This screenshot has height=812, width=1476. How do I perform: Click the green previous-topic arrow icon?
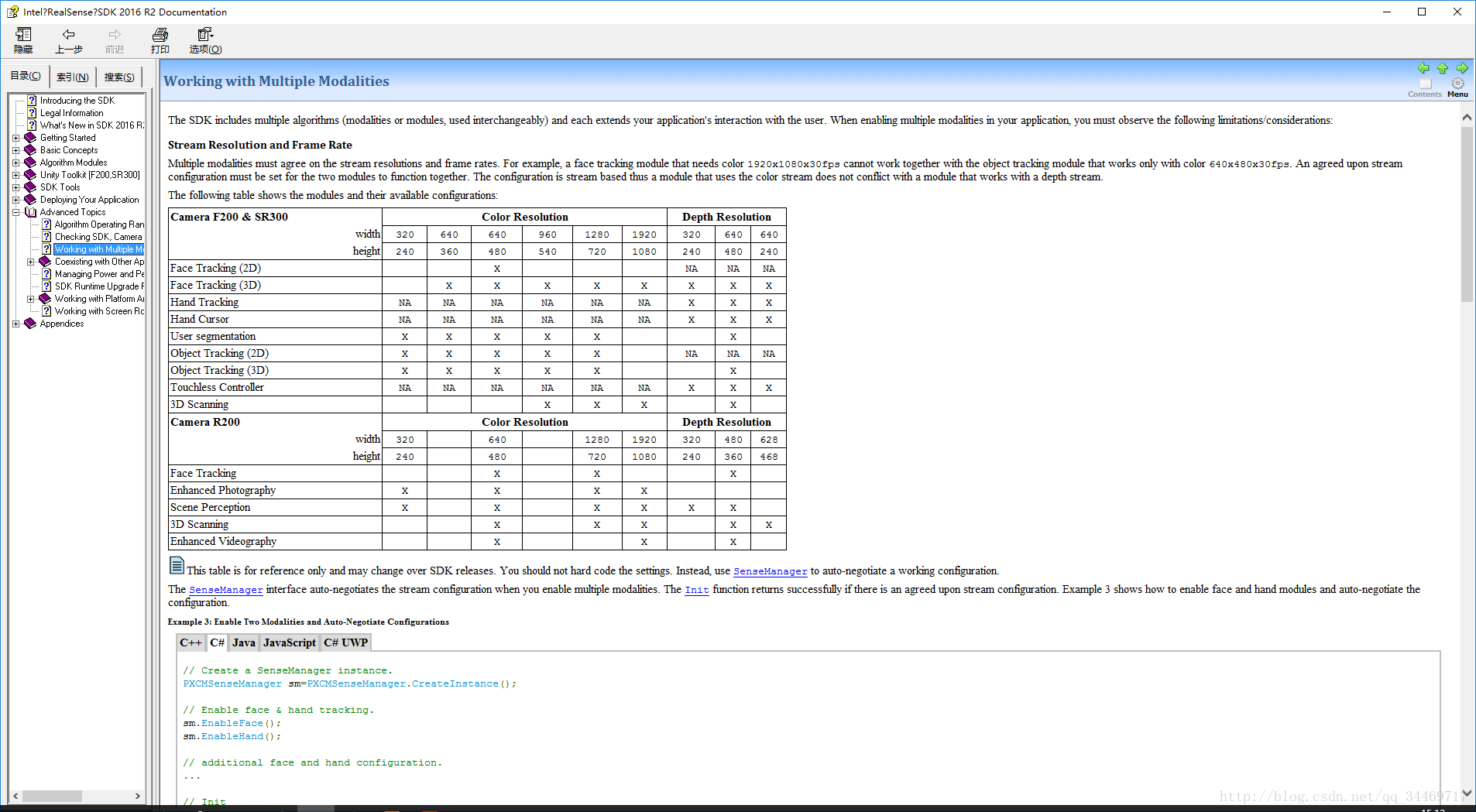pyautogui.click(x=1423, y=68)
